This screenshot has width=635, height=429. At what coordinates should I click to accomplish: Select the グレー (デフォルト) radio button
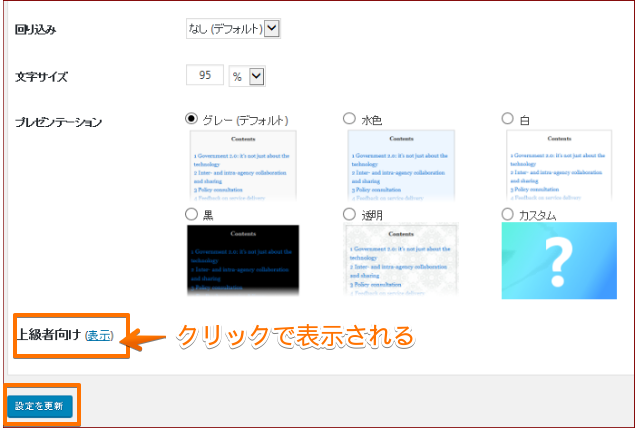click(x=193, y=119)
